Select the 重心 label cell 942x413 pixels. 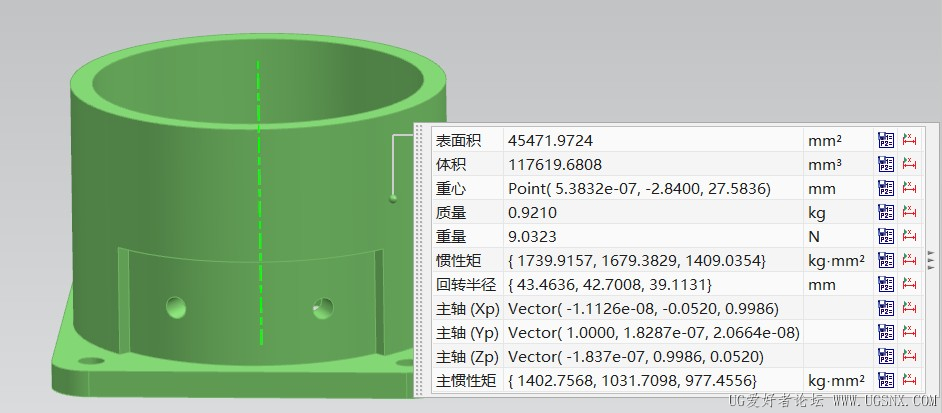tap(467, 189)
